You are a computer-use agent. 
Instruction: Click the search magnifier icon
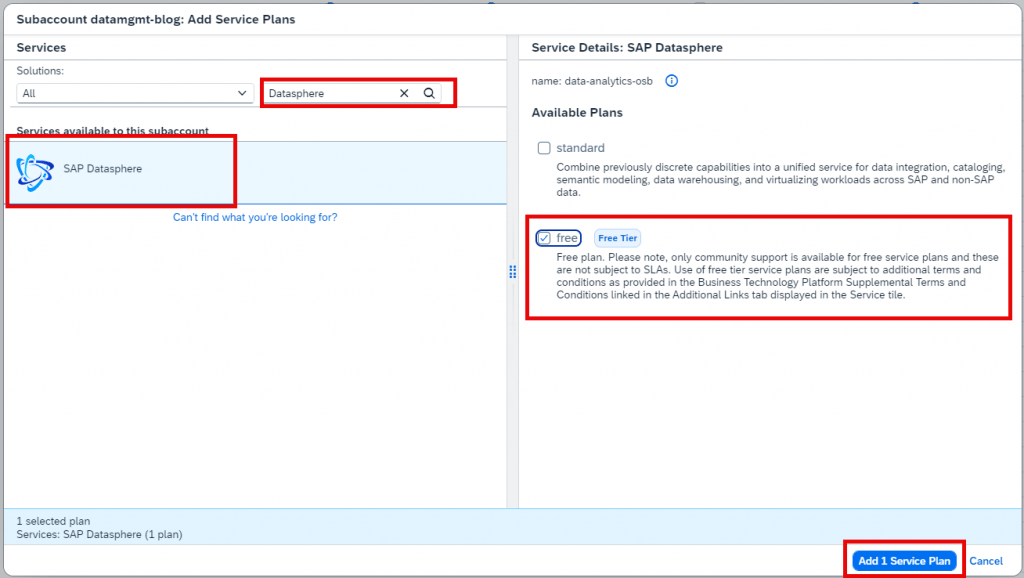pyautogui.click(x=429, y=93)
